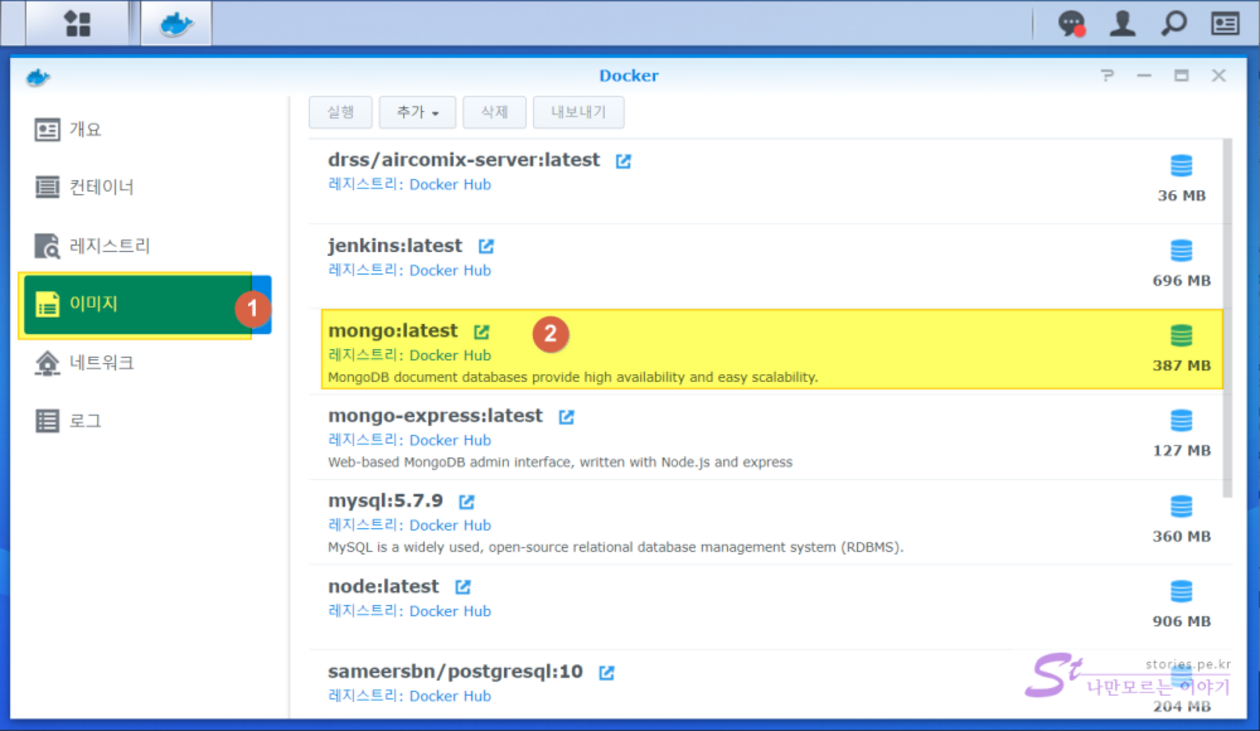
Task: Open the user account options icon
Action: 1122,24
